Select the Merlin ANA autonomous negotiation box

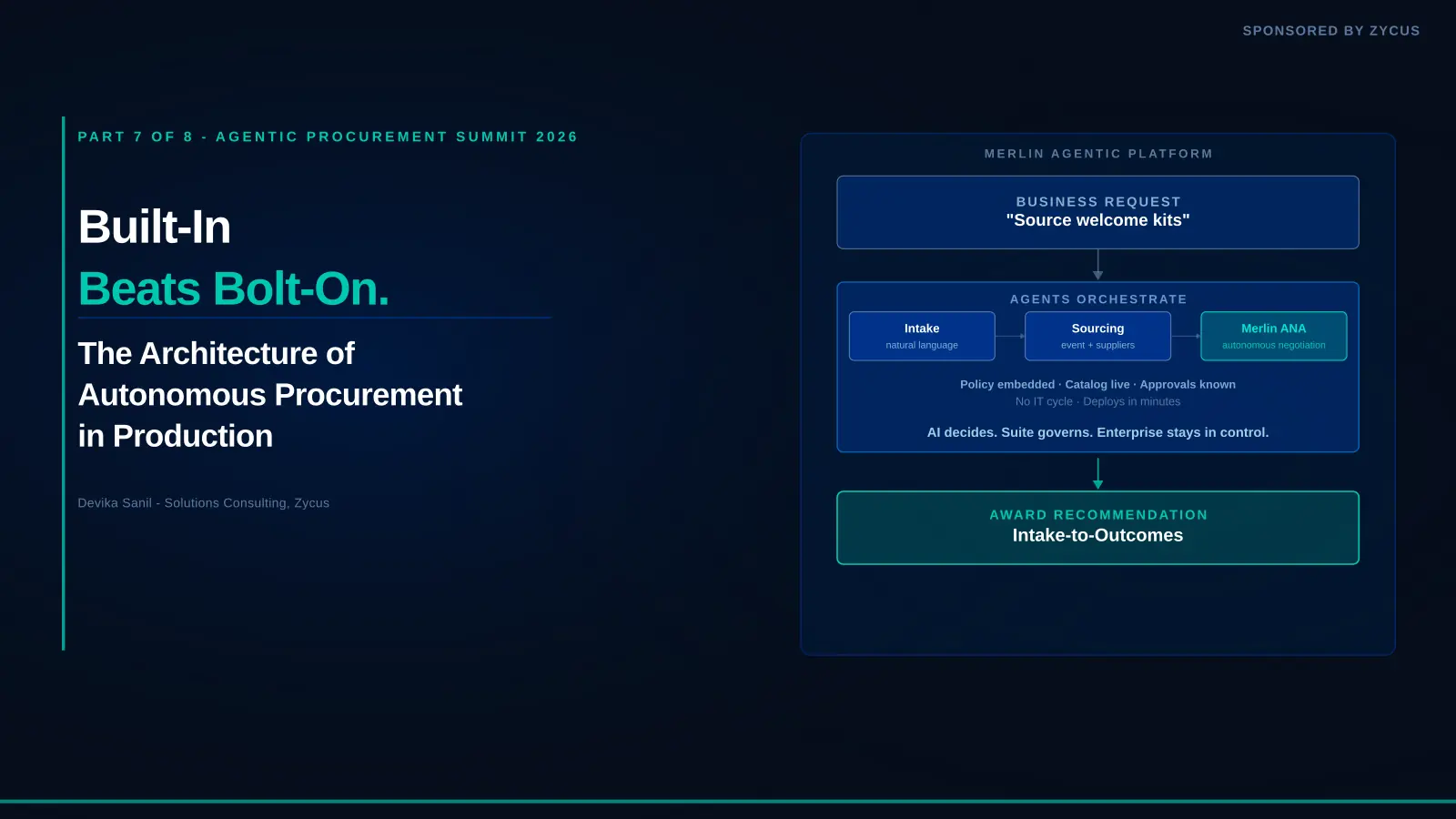point(1274,336)
